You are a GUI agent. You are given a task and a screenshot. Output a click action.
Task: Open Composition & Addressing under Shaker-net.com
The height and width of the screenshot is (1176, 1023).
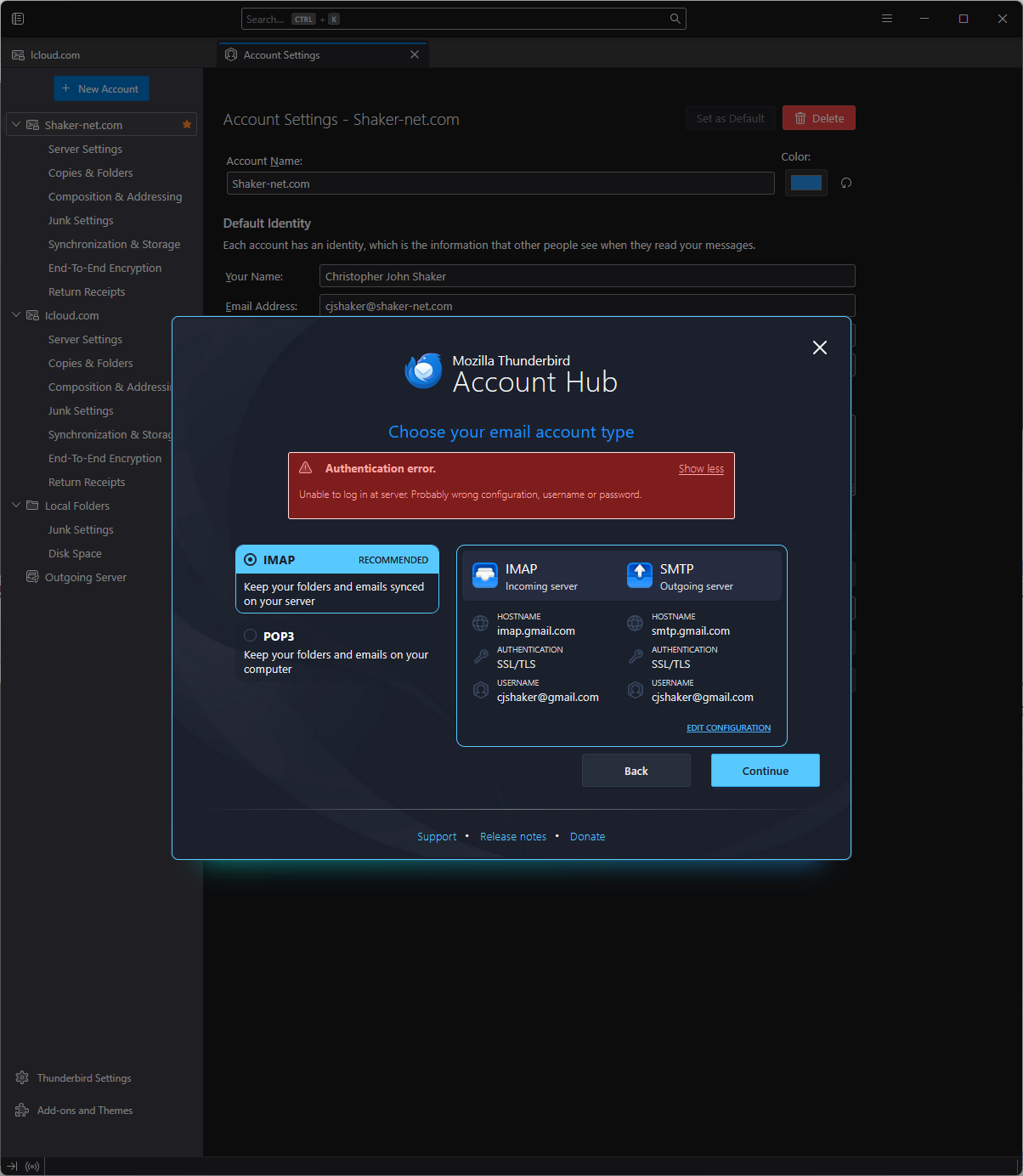115,196
